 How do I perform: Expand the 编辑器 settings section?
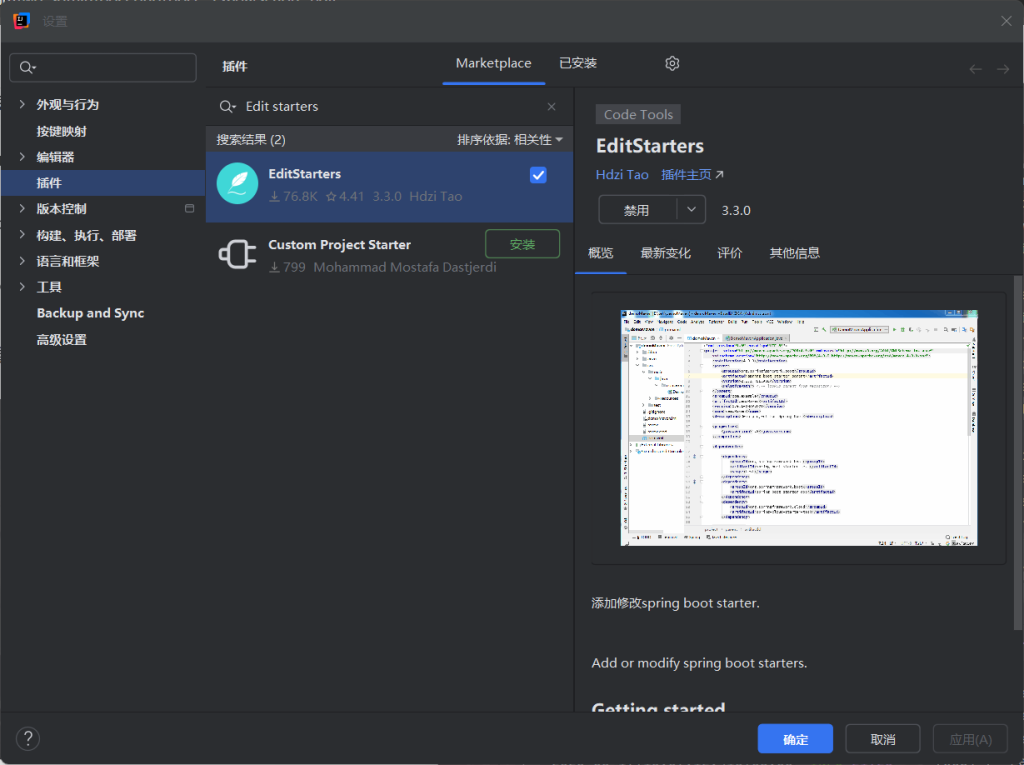tap(22, 157)
